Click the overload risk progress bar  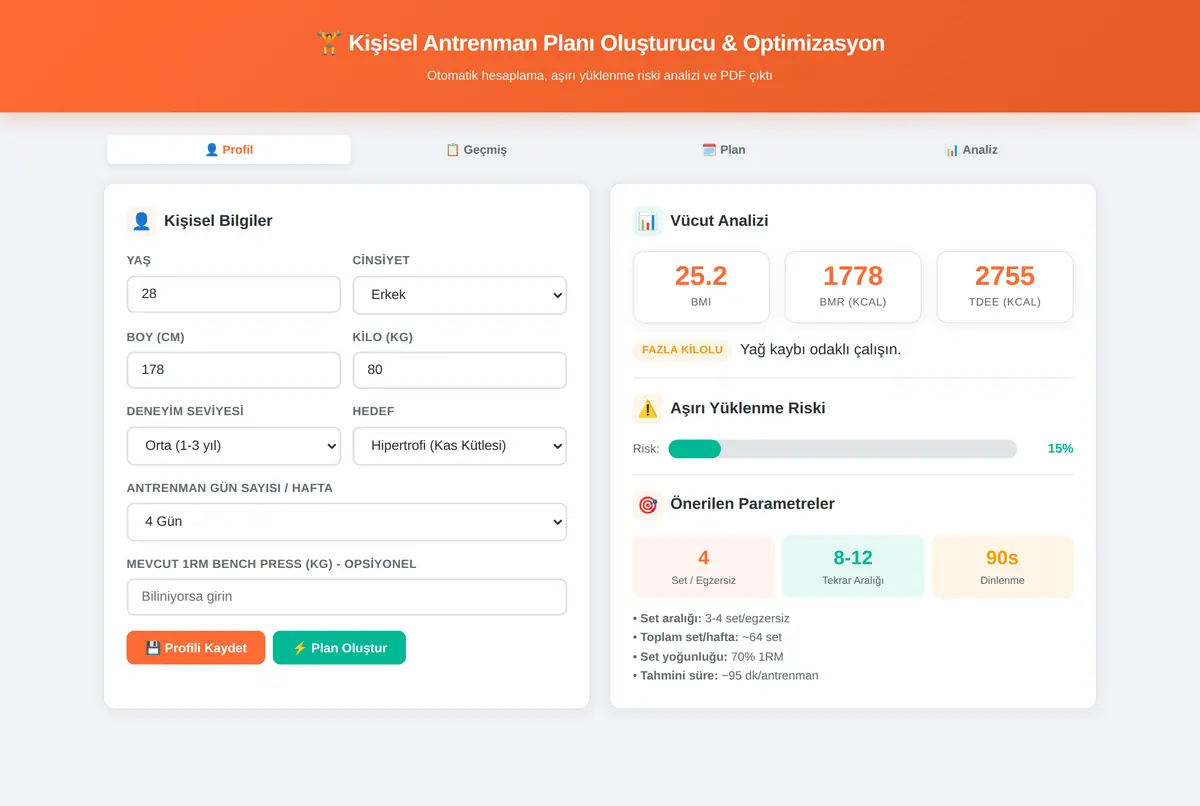coord(842,449)
